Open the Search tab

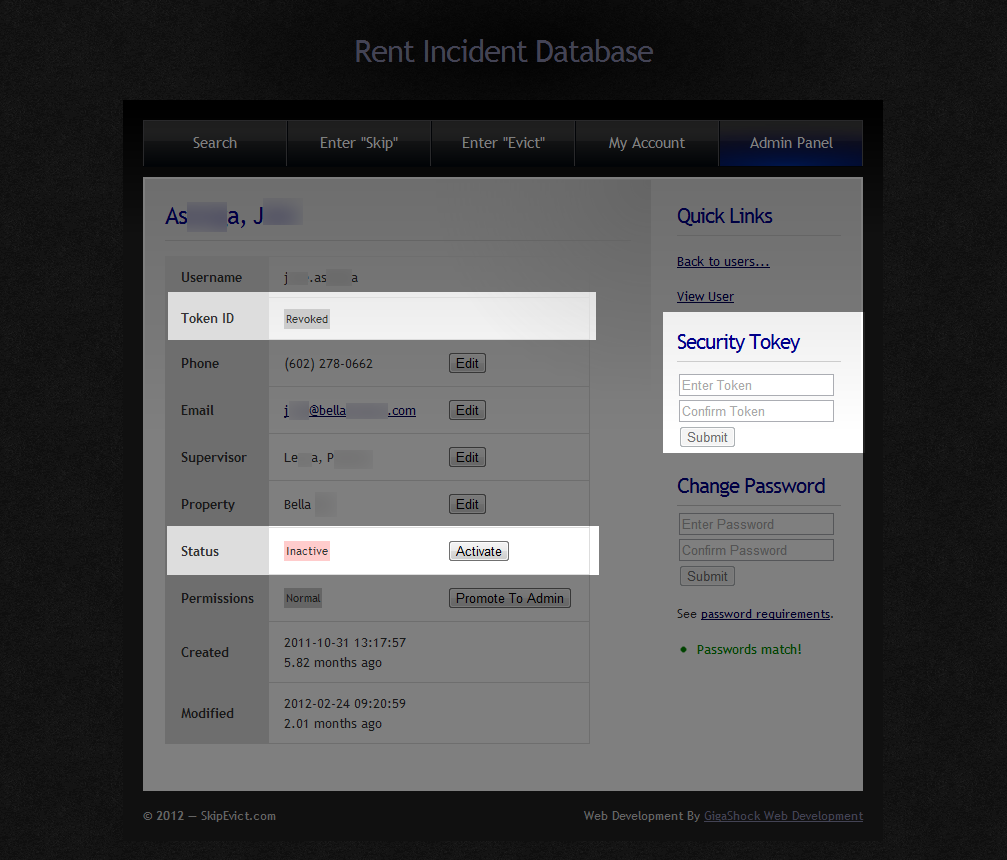pyautogui.click(x=215, y=143)
